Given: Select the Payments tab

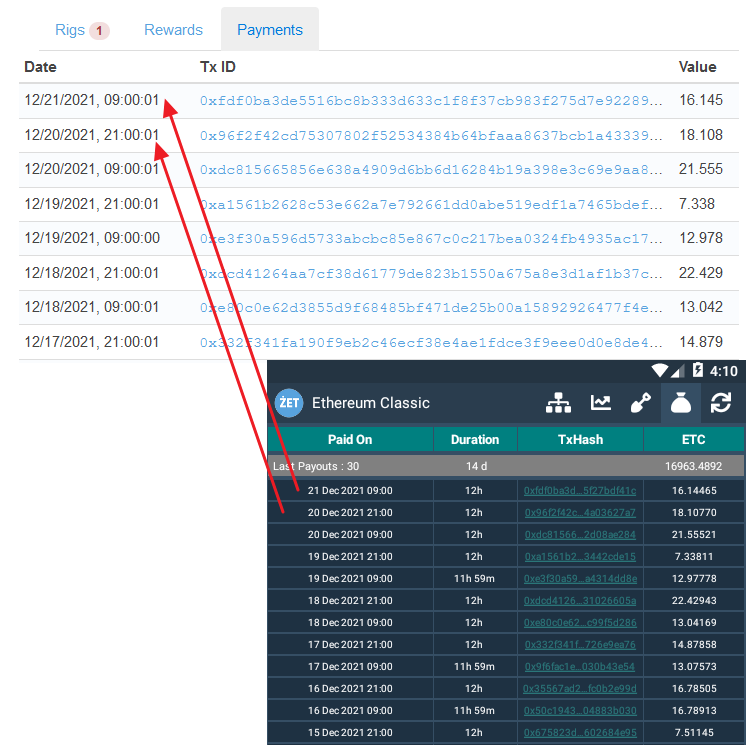Looking at the screenshot, I should tap(270, 30).
